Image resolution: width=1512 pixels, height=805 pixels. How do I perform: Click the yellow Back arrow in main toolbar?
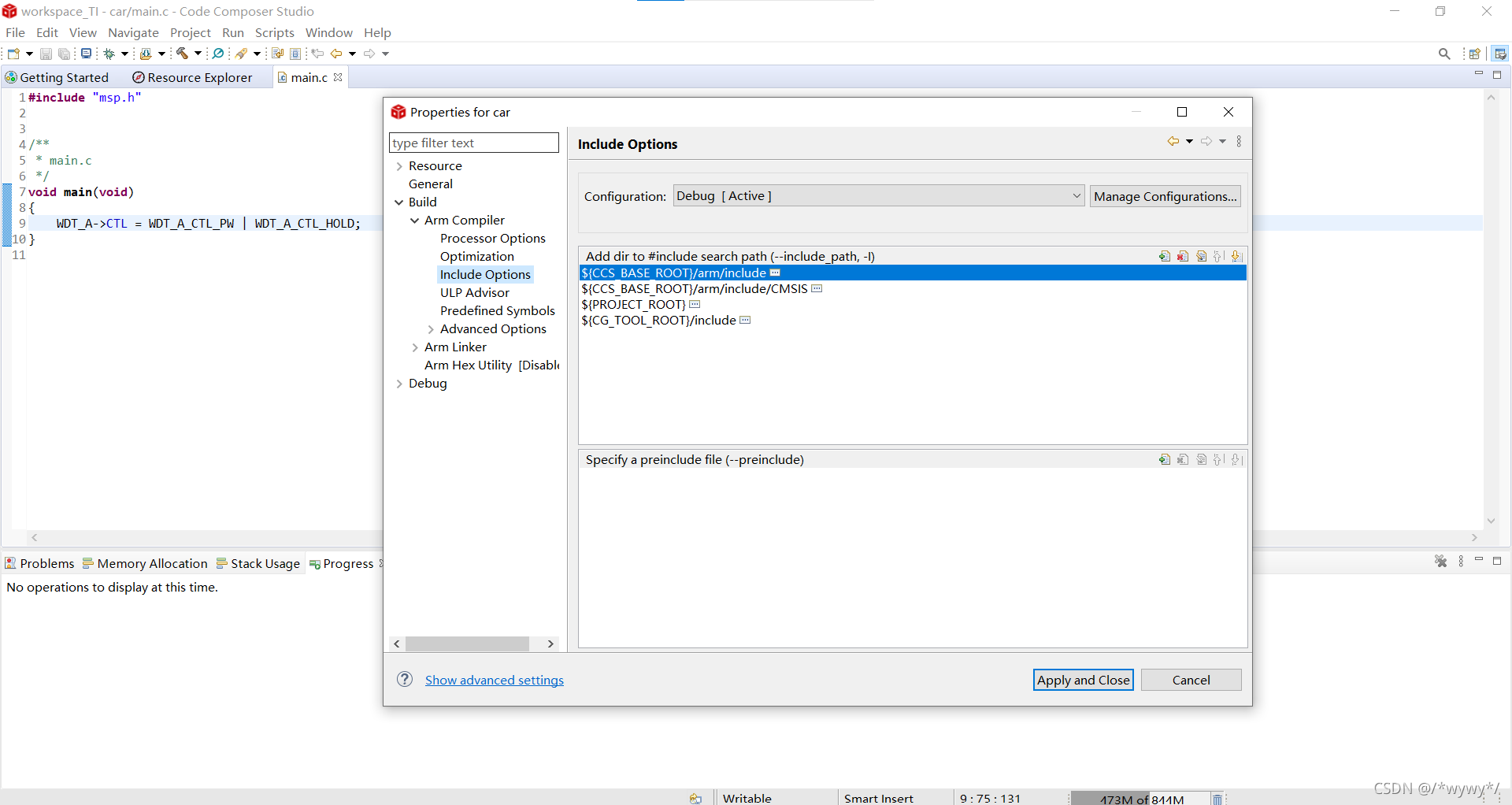(336, 54)
